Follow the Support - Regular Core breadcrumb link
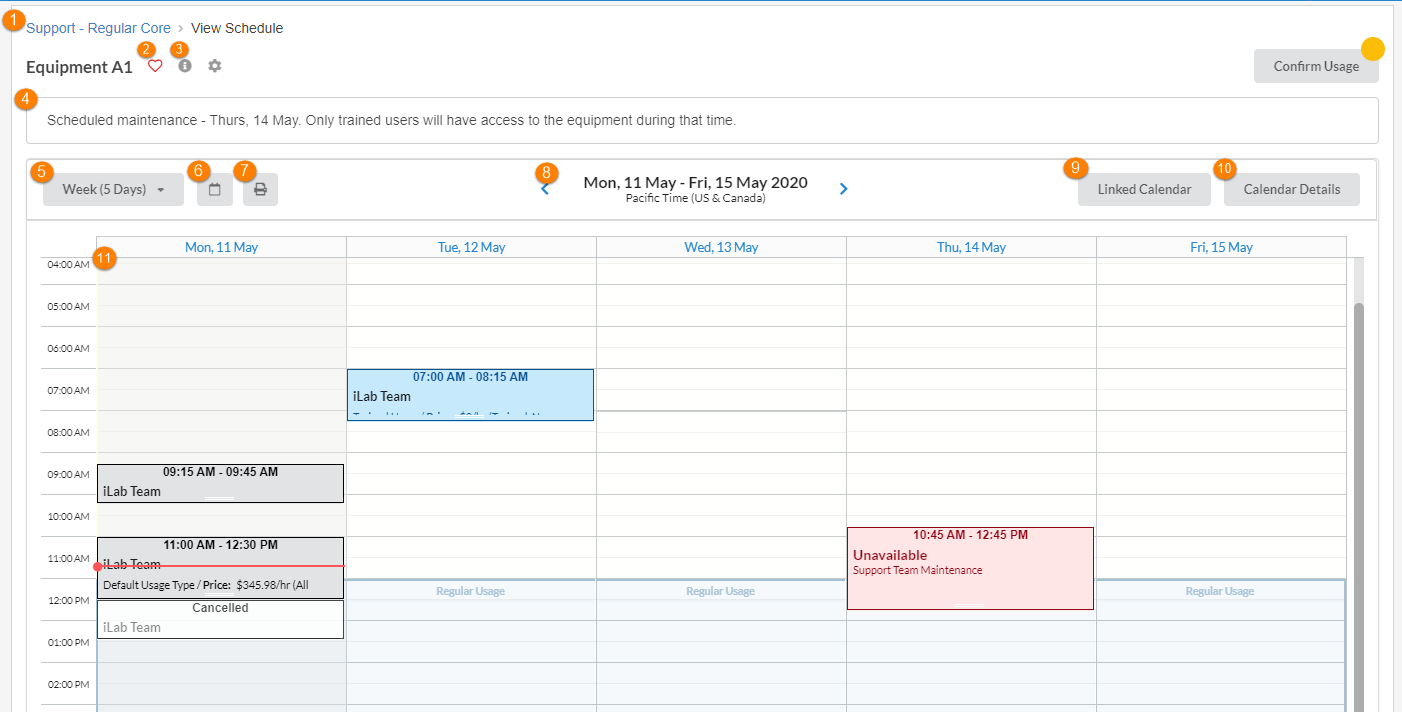The height and width of the screenshot is (712, 1402). pyautogui.click(x=98, y=28)
